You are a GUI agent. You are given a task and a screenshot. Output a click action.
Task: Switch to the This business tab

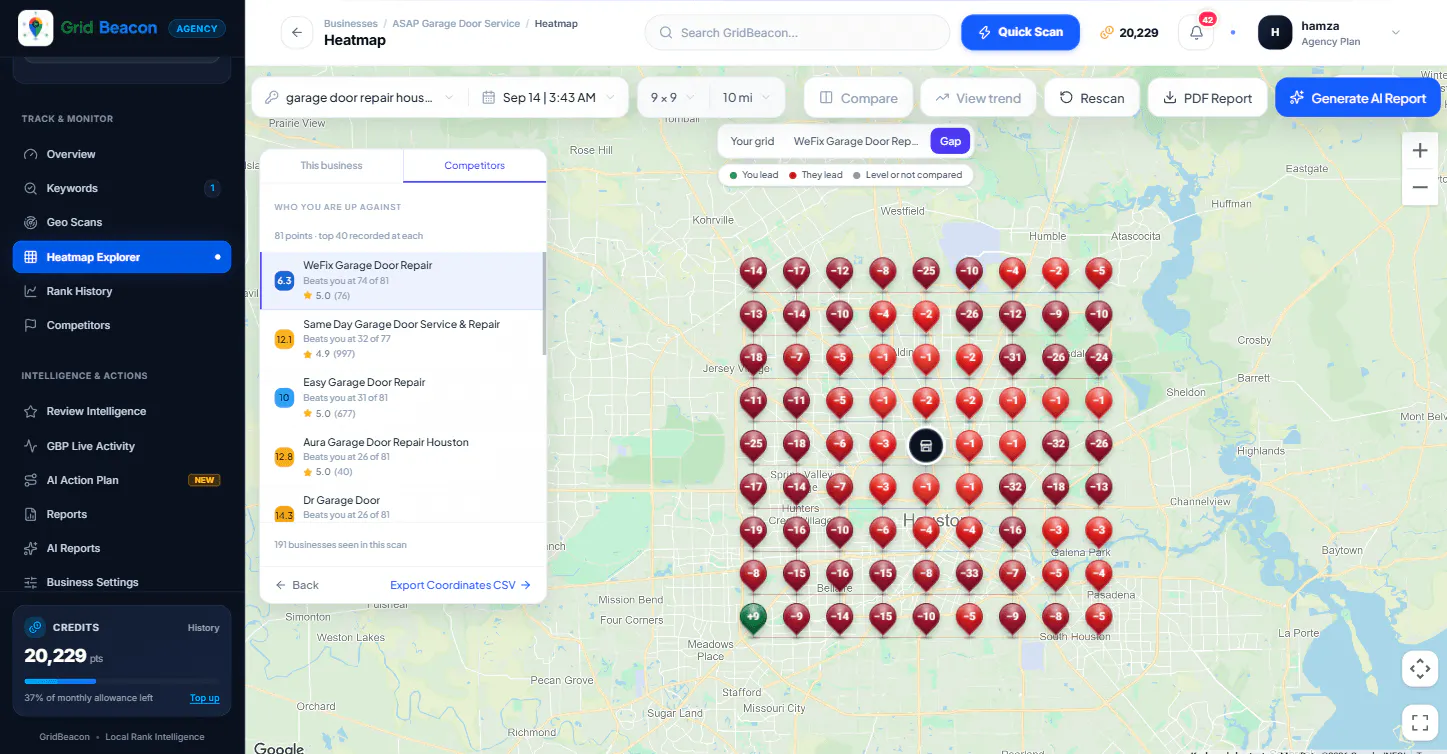(332, 165)
